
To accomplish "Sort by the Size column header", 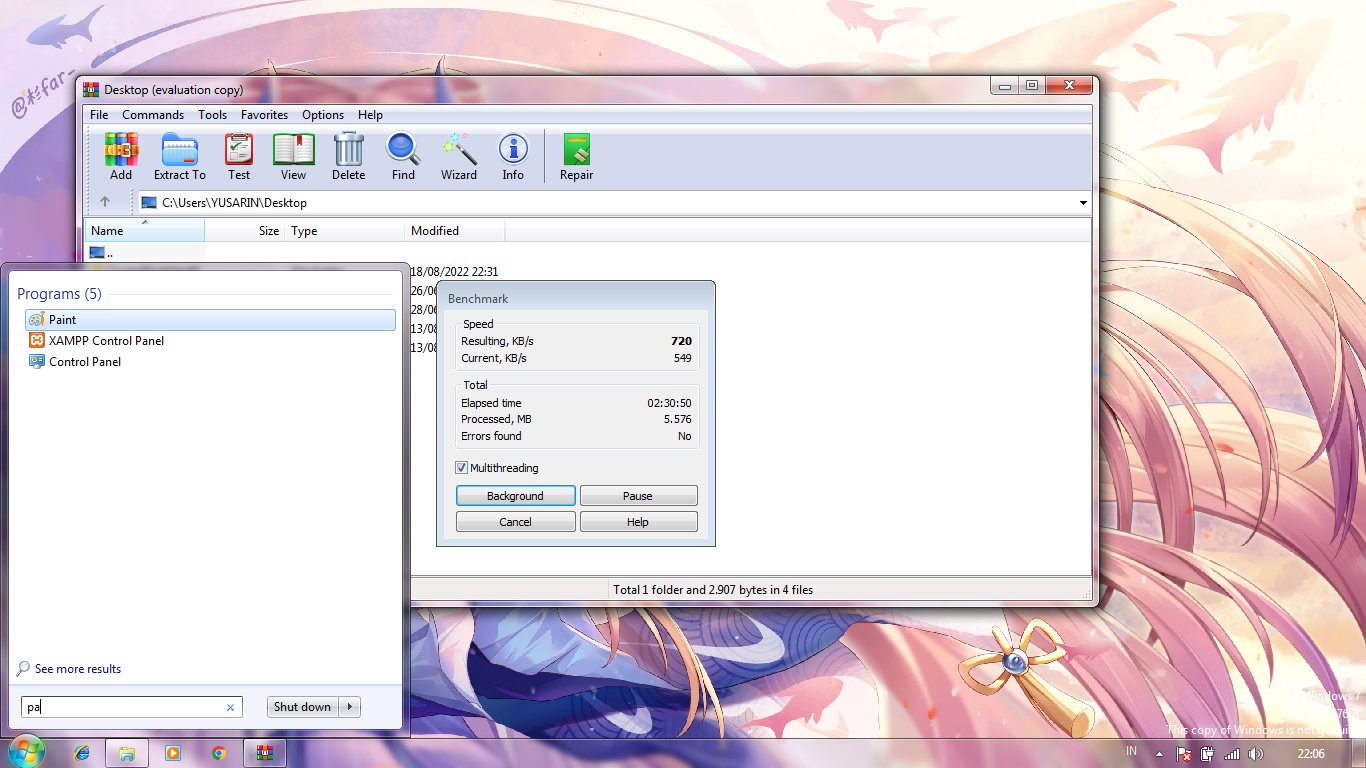I will (245, 231).
